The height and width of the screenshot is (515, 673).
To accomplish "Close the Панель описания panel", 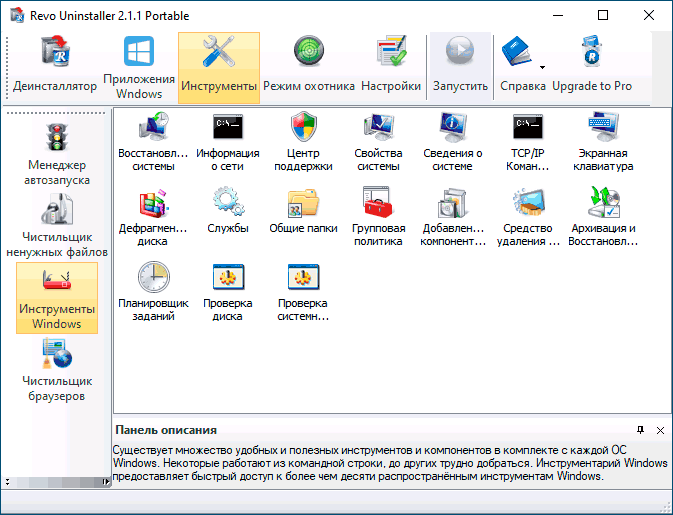I will click(x=660, y=430).
